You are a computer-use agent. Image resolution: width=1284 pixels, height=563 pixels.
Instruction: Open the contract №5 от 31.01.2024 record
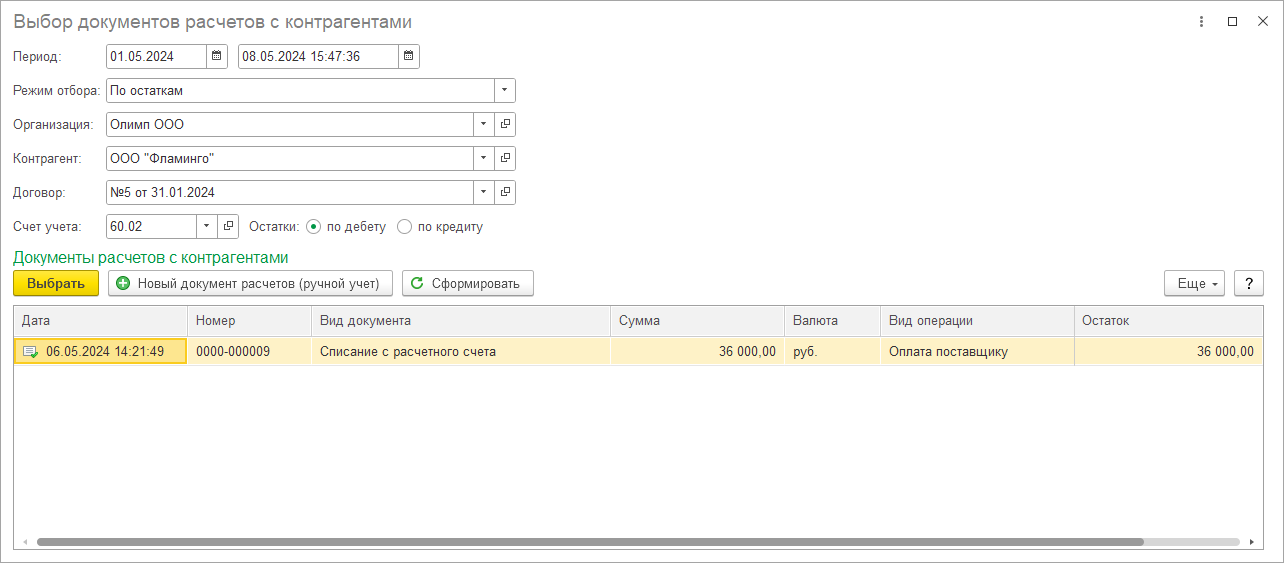click(505, 193)
